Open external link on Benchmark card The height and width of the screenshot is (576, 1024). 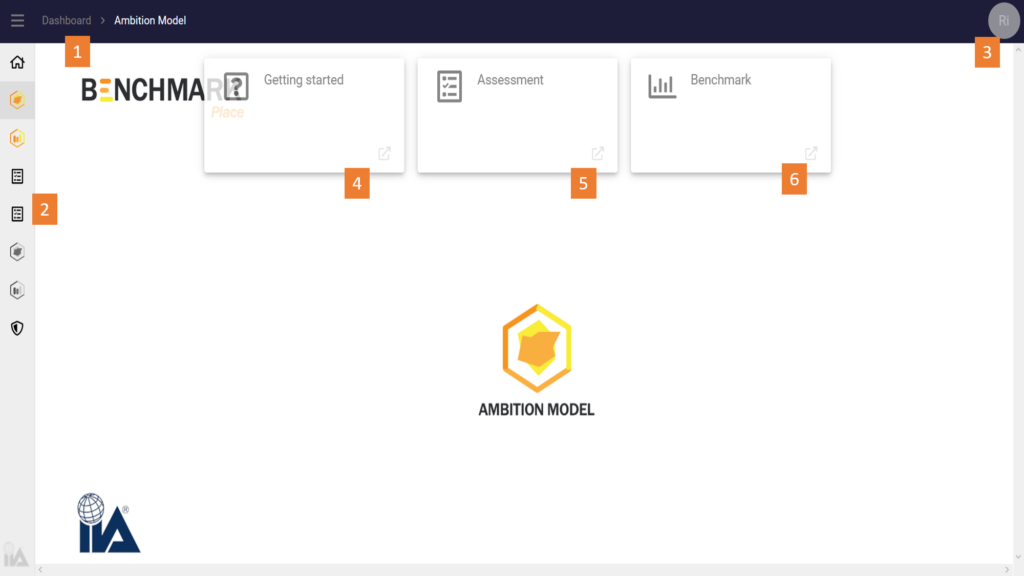[811, 153]
